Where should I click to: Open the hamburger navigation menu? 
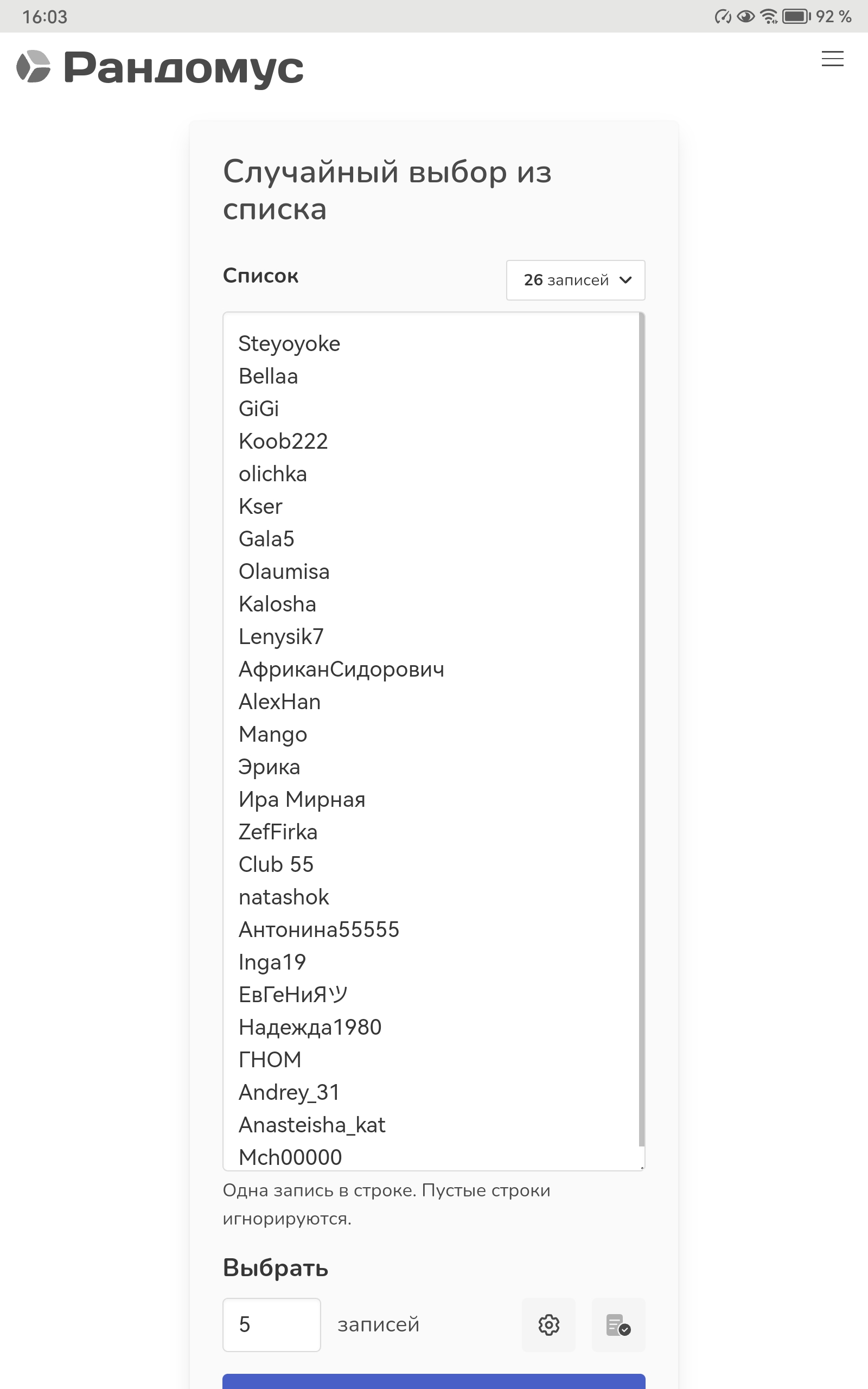[832, 59]
